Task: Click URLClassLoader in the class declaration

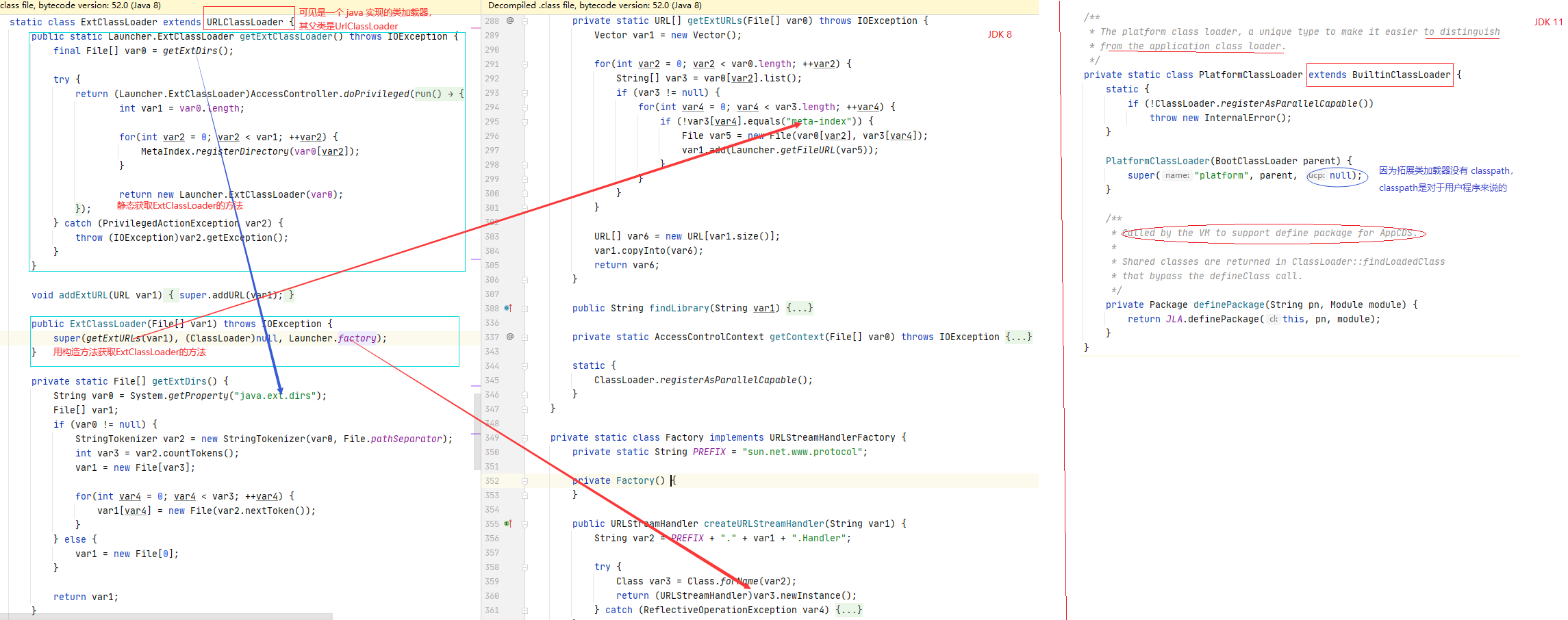Action: tap(245, 22)
